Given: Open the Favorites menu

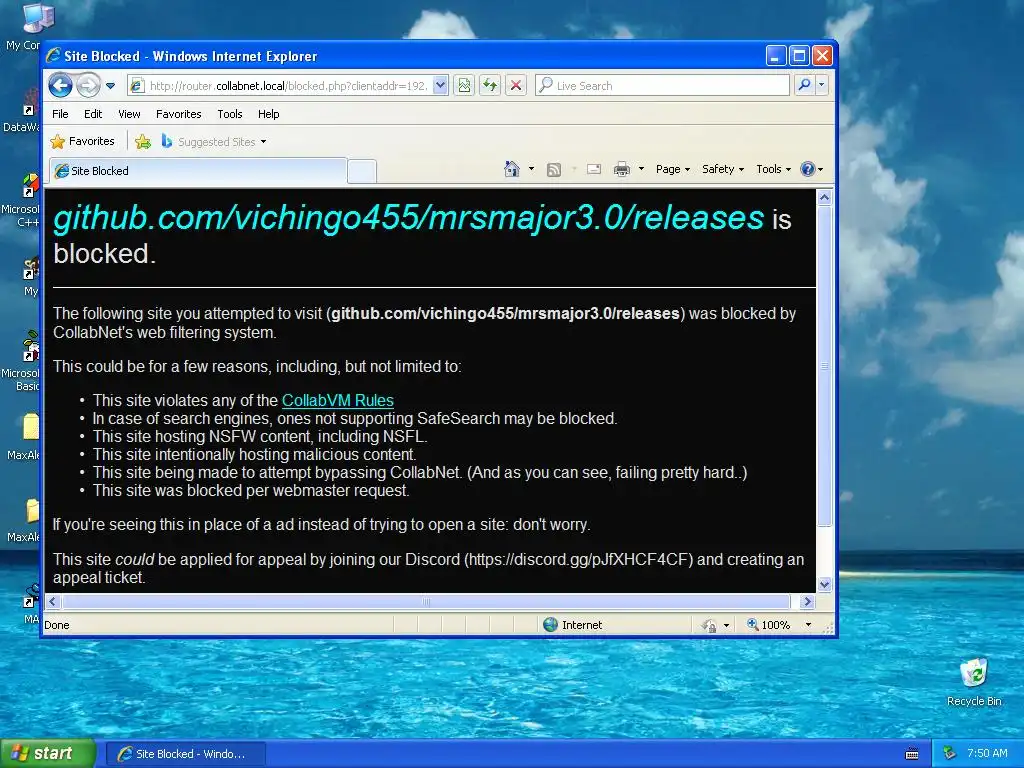Looking at the screenshot, I should point(178,114).
